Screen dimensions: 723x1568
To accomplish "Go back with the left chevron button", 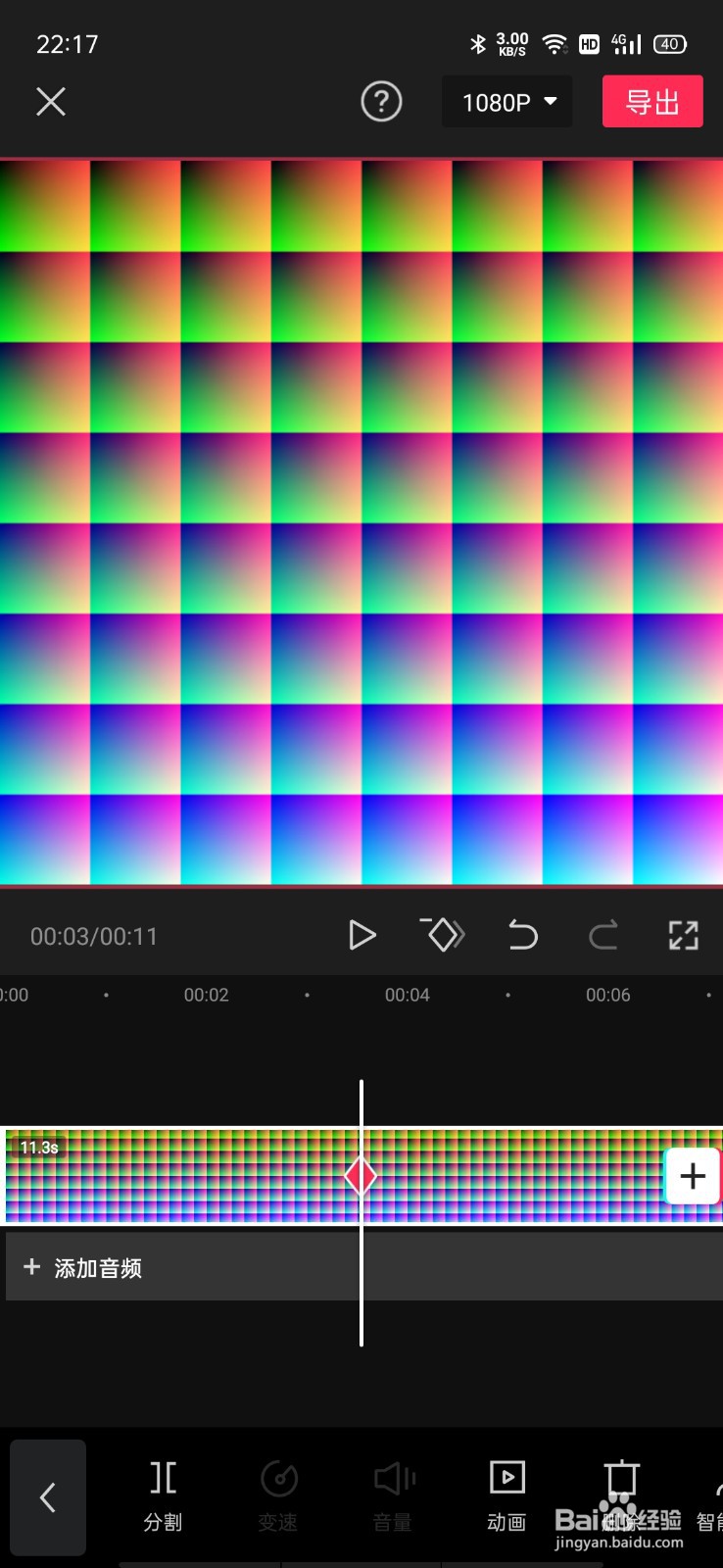I will click(x=48, y=1497).
